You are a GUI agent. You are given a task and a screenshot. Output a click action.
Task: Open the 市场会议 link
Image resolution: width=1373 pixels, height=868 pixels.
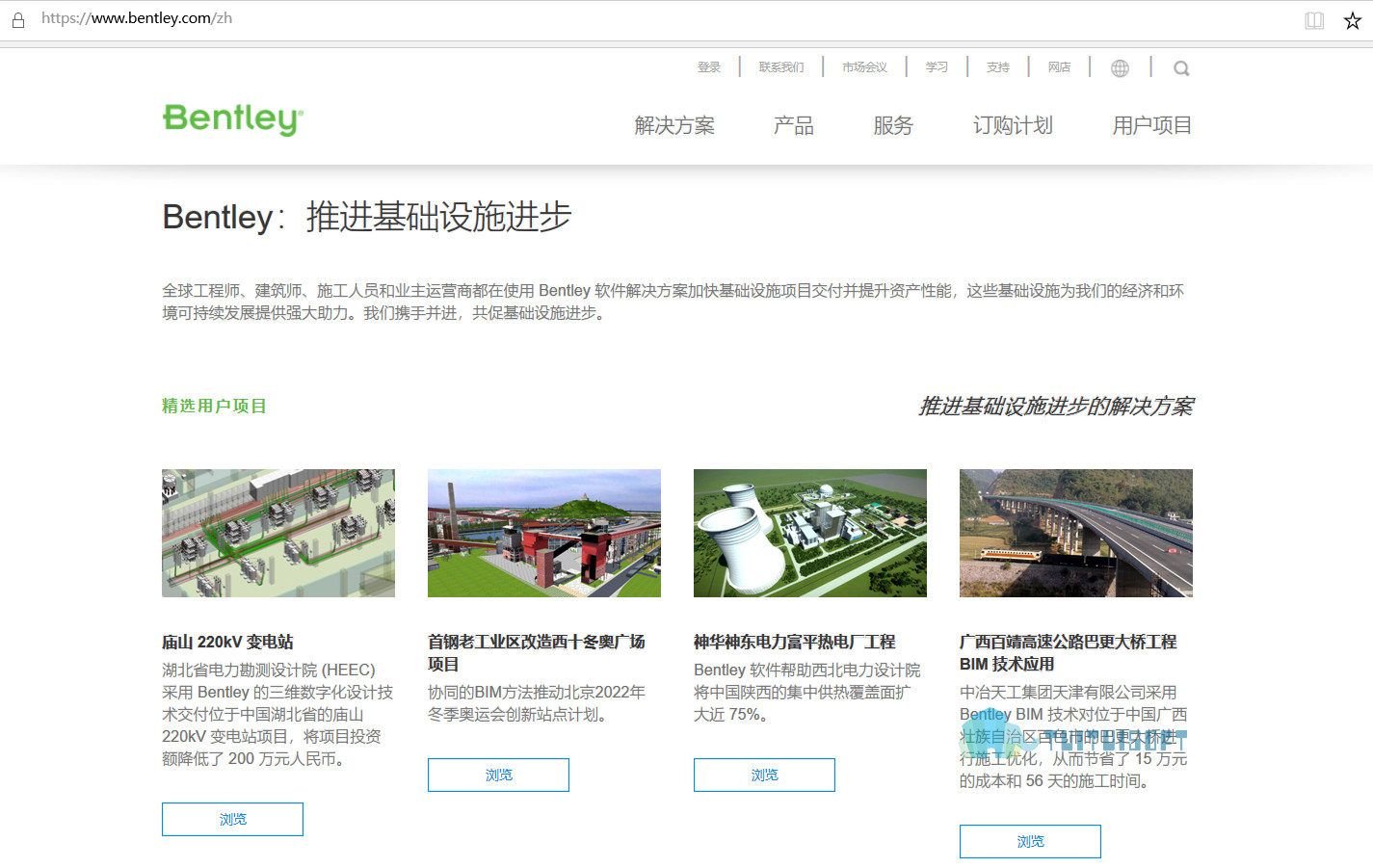pos(864,67)
